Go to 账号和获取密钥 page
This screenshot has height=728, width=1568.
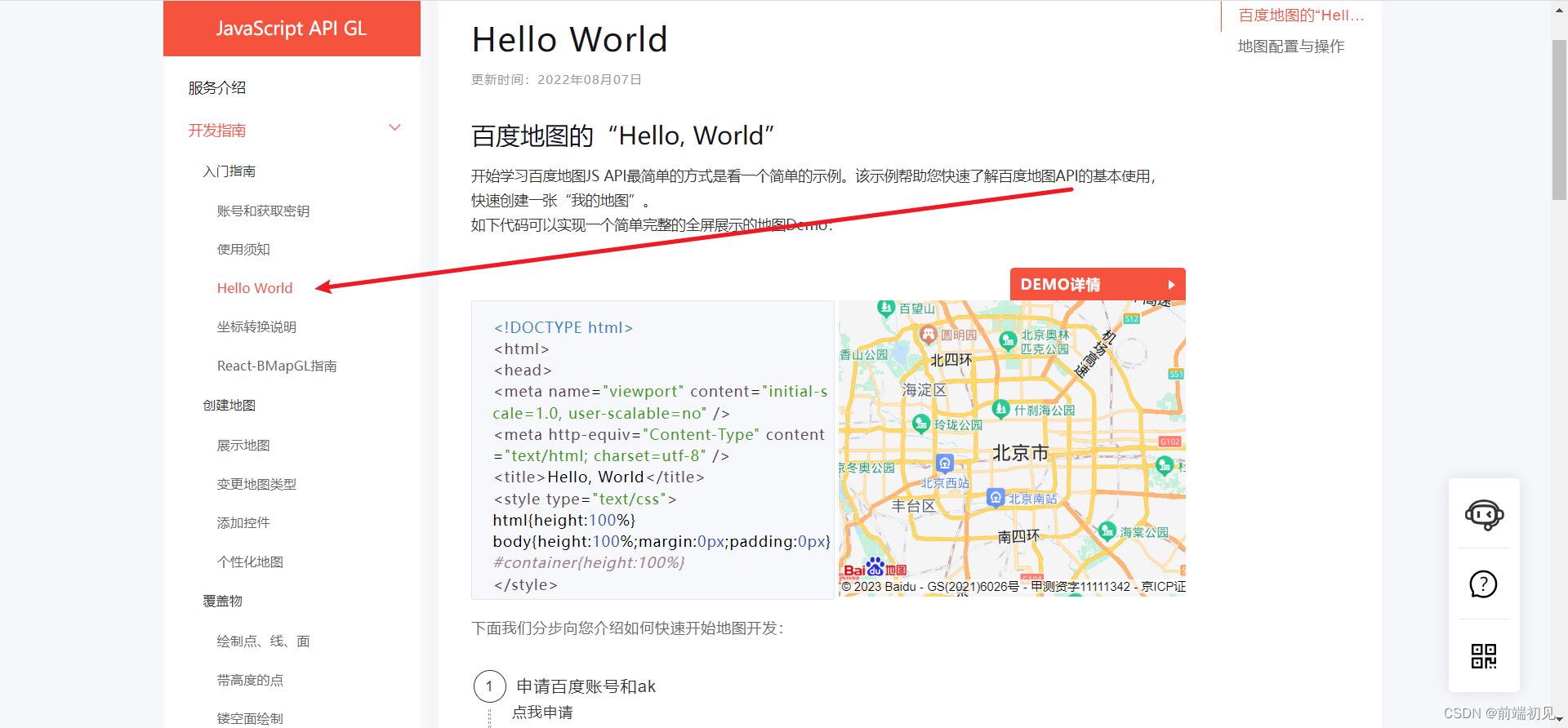pyautogui.click(x=263, y=211)
